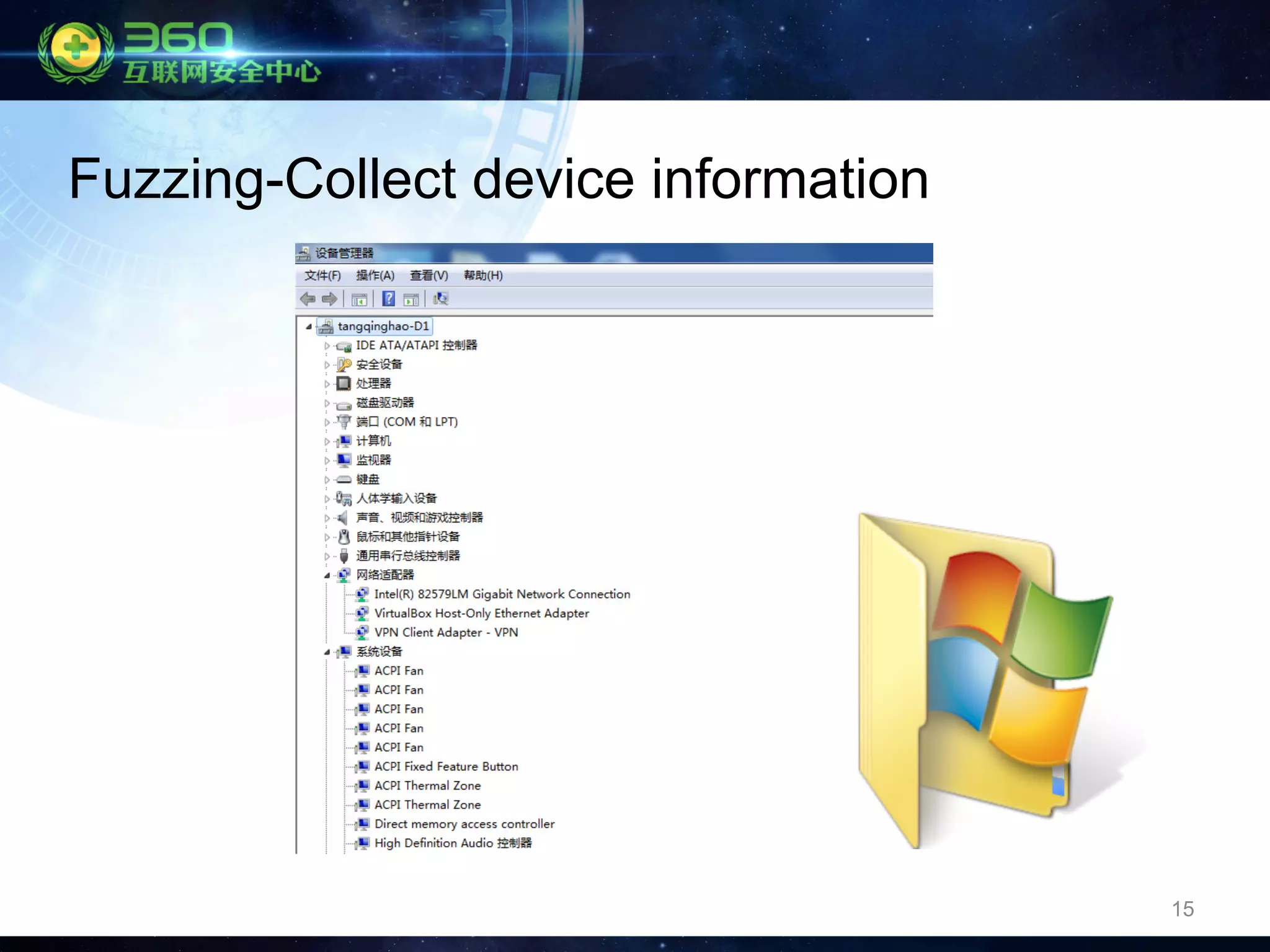The width and height of the screenshot is (1270, 952).
Task: Open the 查看(V) menu
Action: click(429, 276)
